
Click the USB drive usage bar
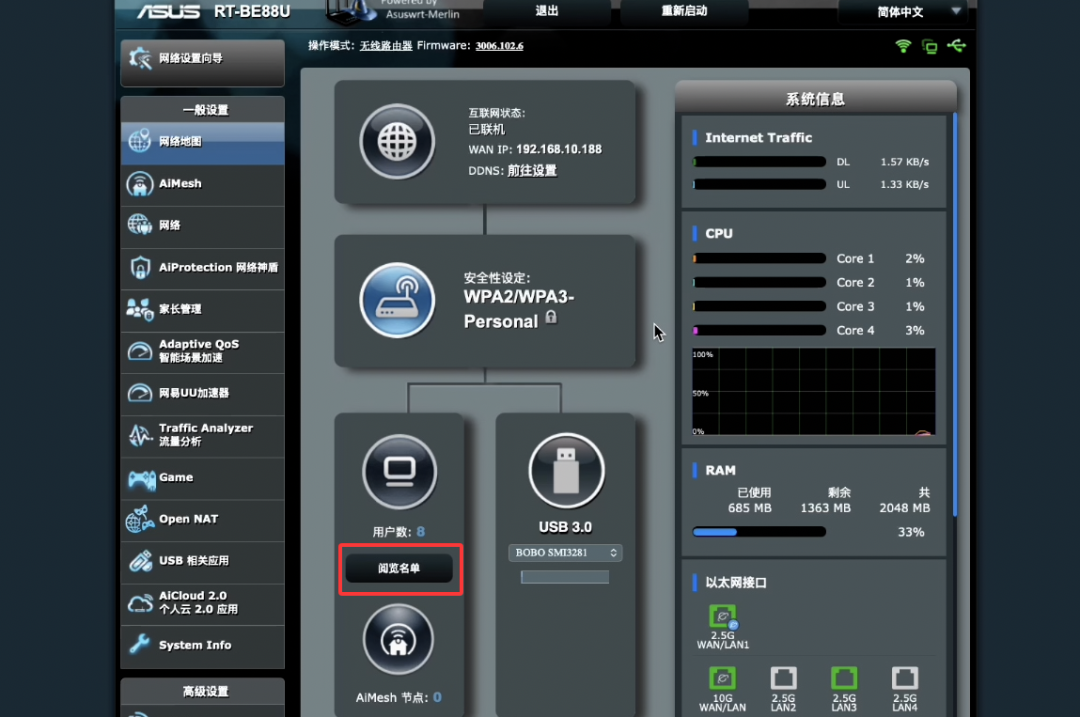[x=565, y=577]
